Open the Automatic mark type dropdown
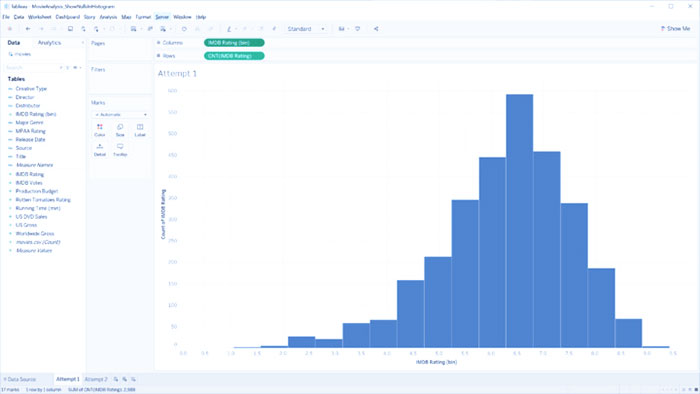Screen dimensions: 700x394 coord(121,115)
